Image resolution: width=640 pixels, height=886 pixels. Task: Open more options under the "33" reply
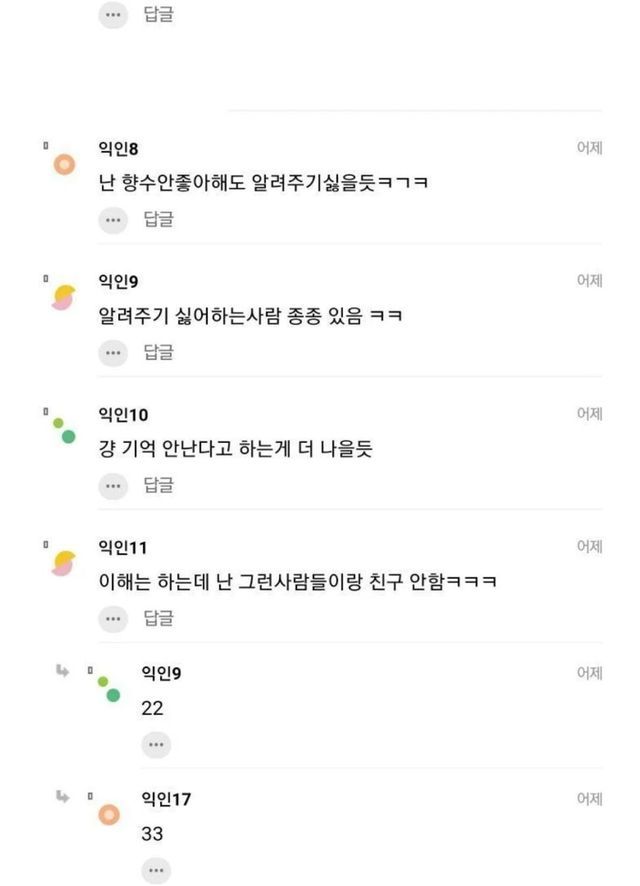156,871
